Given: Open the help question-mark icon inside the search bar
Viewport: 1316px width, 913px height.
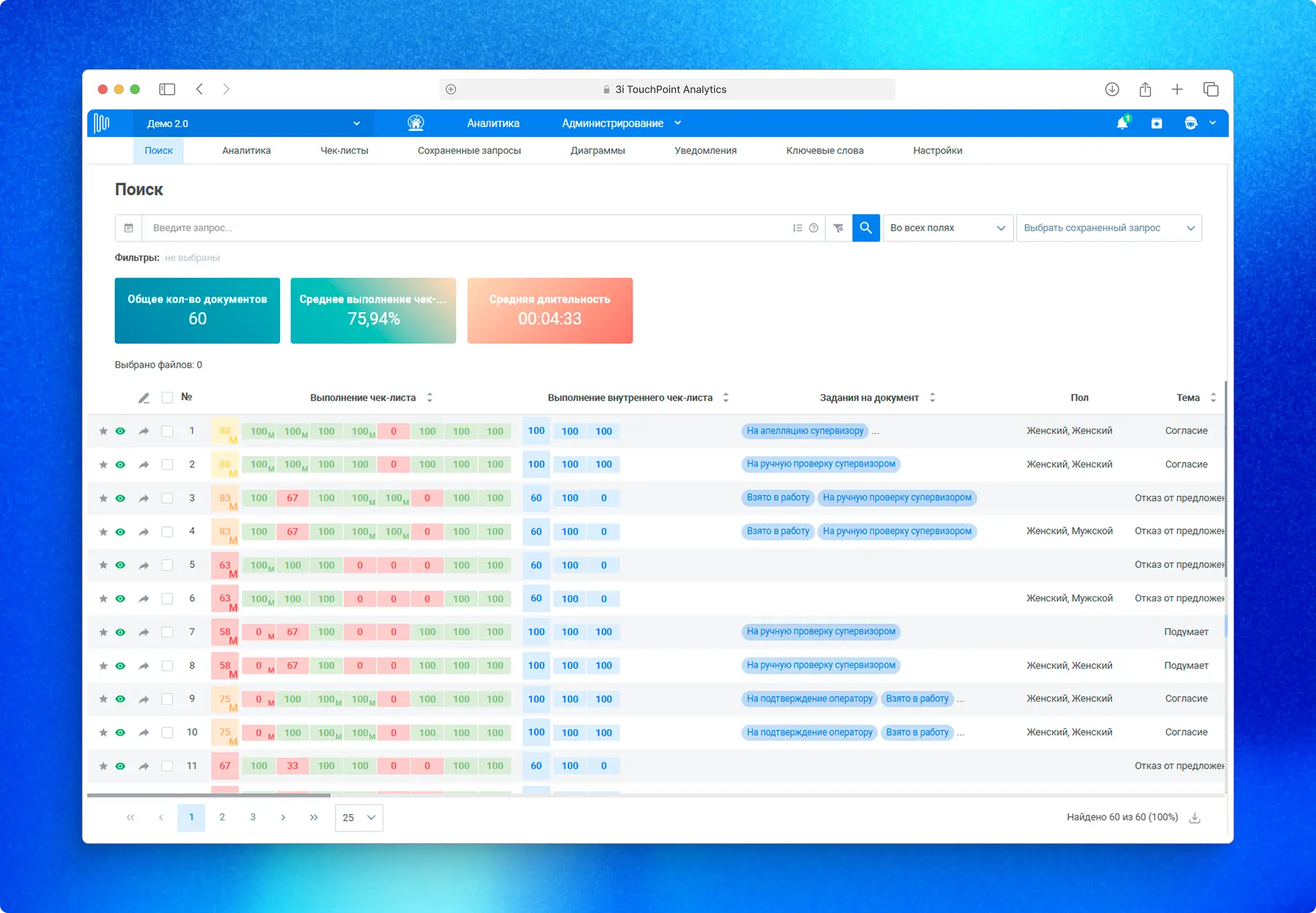Looking at the screenshot, I should (x=814, y=228).
